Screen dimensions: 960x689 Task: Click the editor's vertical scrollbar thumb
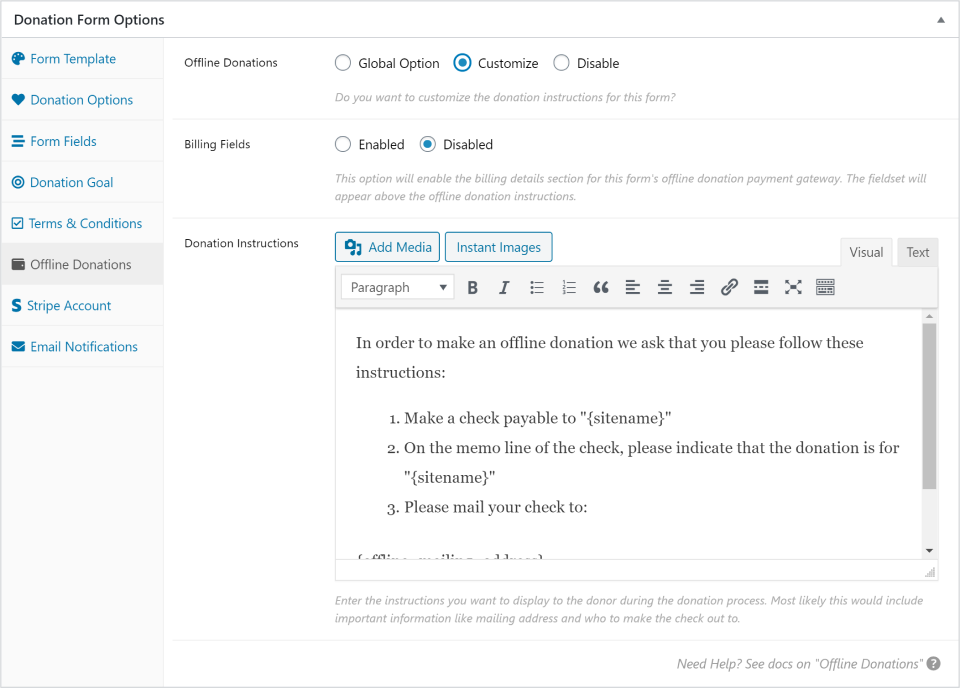(929, 406)
